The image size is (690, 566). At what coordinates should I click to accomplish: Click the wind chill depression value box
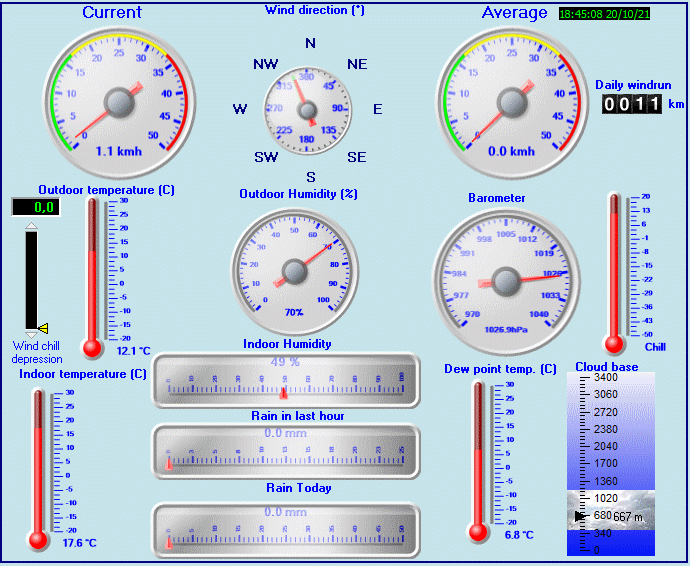click(35, 207)
